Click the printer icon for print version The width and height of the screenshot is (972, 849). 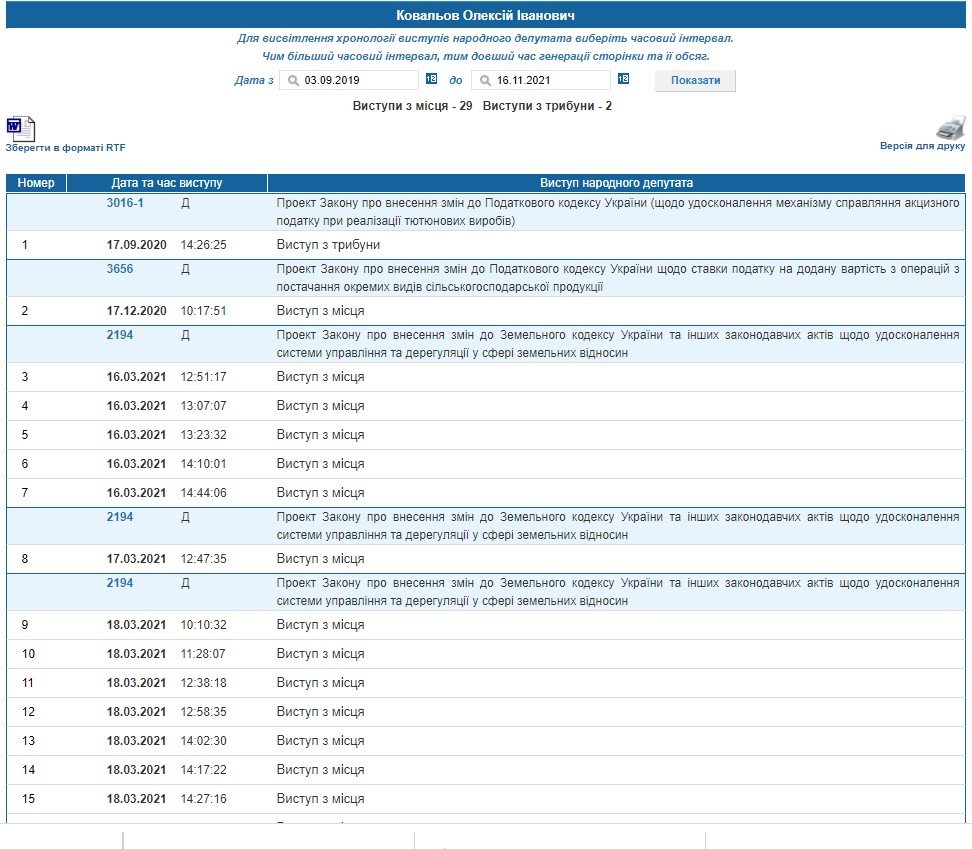pos(950,127)
